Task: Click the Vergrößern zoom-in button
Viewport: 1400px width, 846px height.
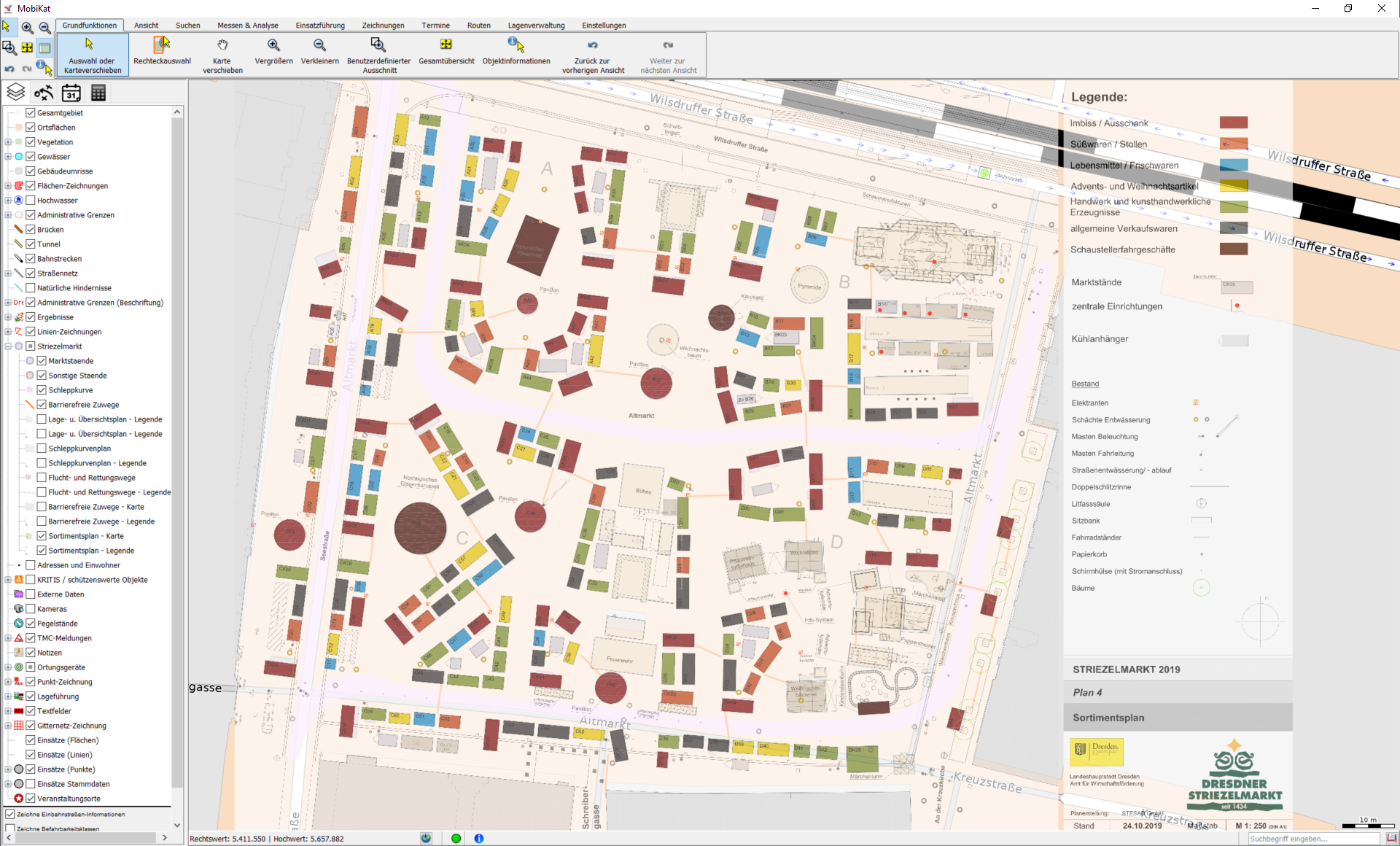Action: (x=273, y=53)
